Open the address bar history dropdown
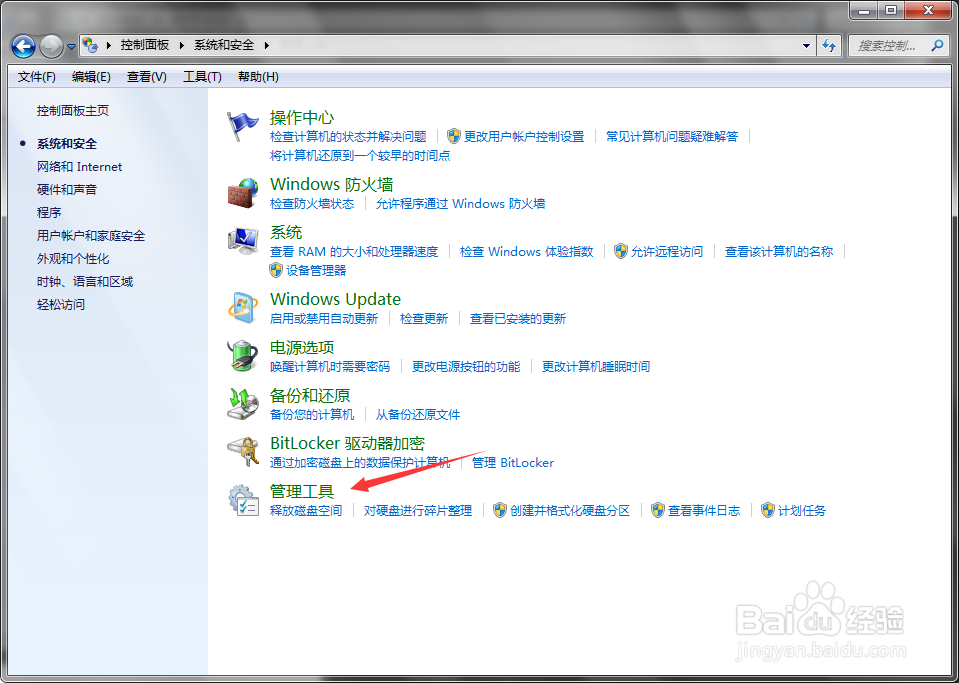959x683 pixels. point(807,45)
